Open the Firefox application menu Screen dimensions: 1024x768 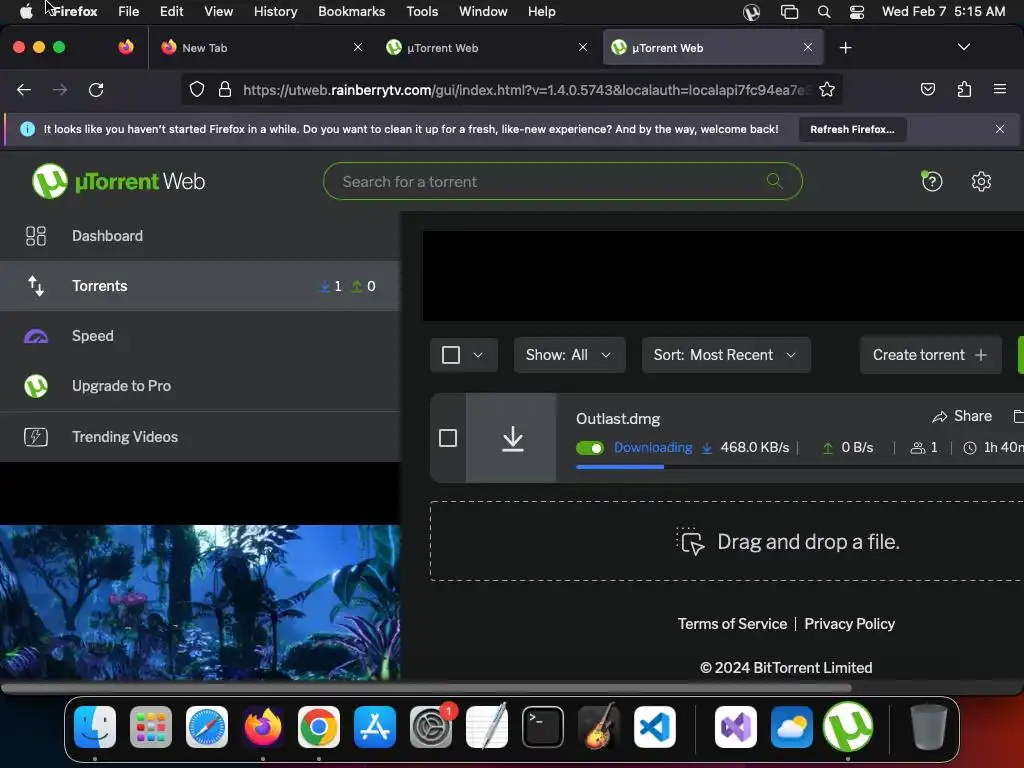pos(999,89)
